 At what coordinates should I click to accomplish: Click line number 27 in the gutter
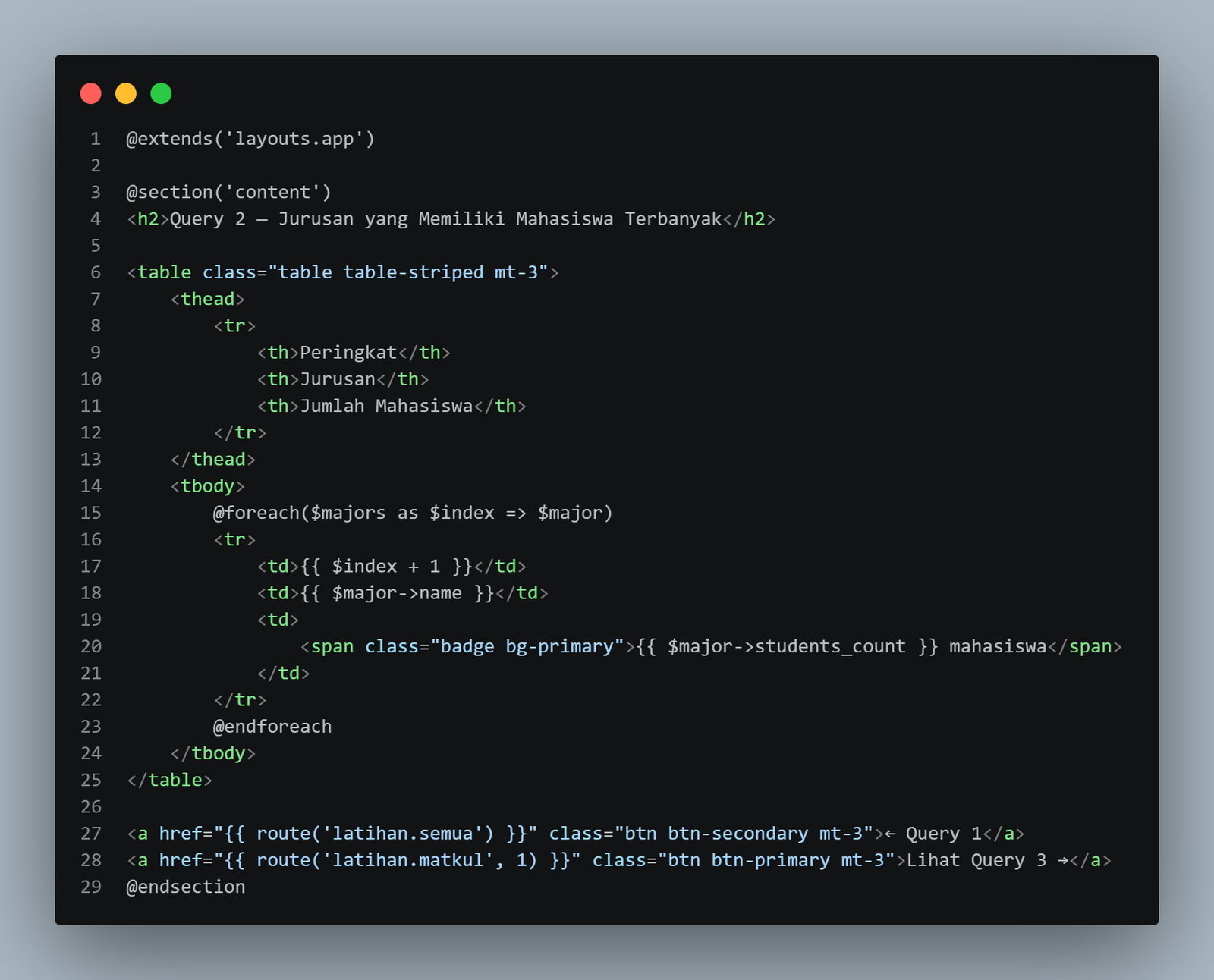coord(91,834)
